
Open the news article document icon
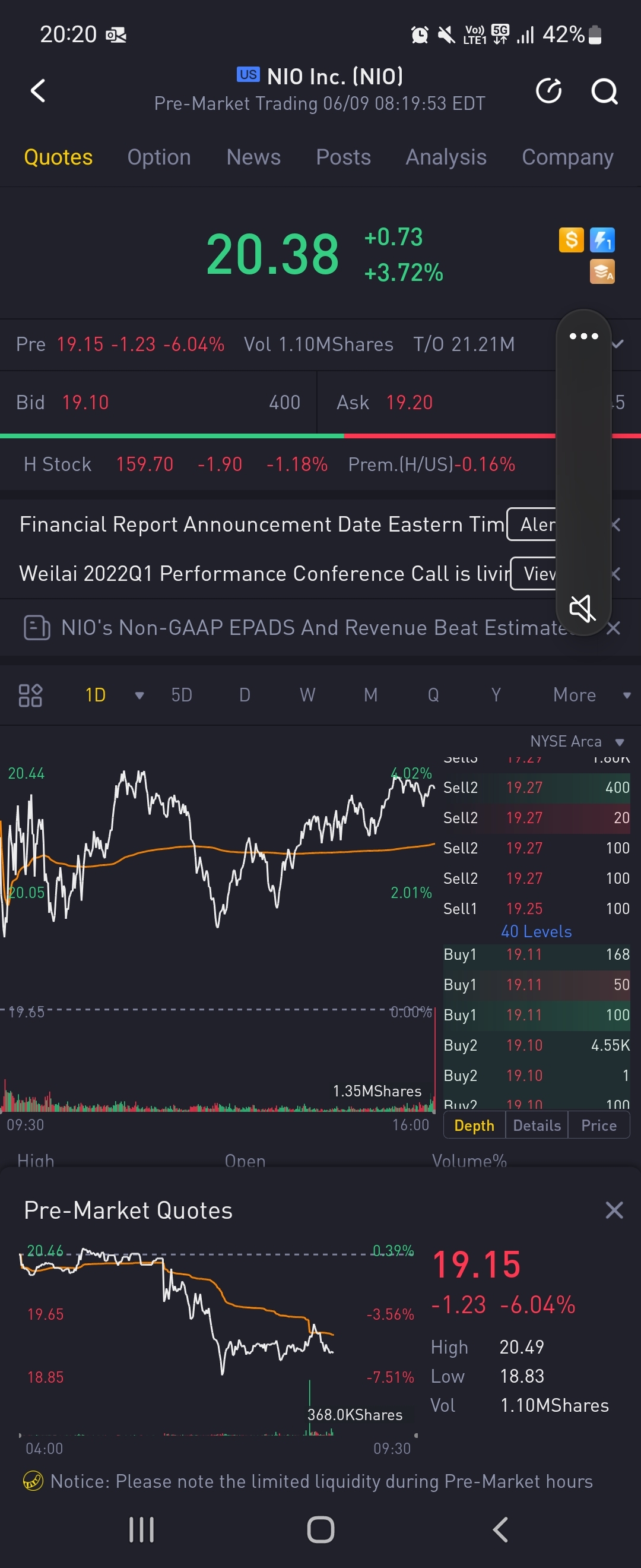coord(36,628)
